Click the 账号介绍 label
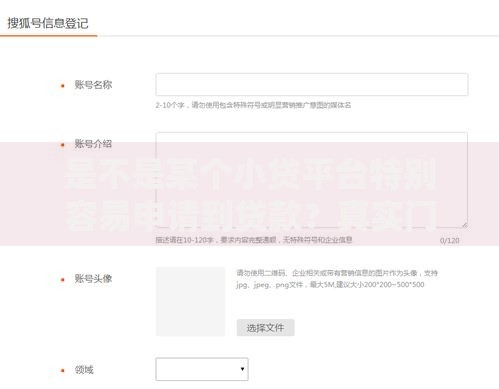Image resolution: width=499 pixels, height=389 pixels. point(93,144)
